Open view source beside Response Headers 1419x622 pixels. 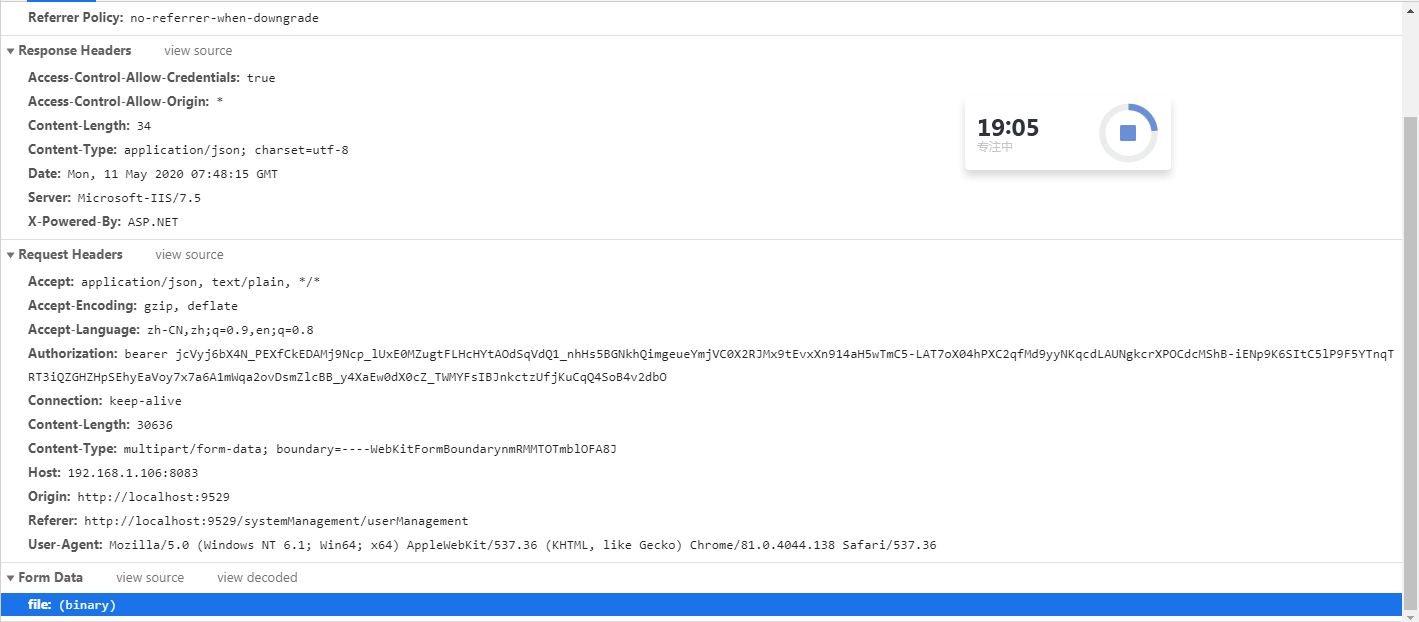pyautogui.click(x=198, y=51)
